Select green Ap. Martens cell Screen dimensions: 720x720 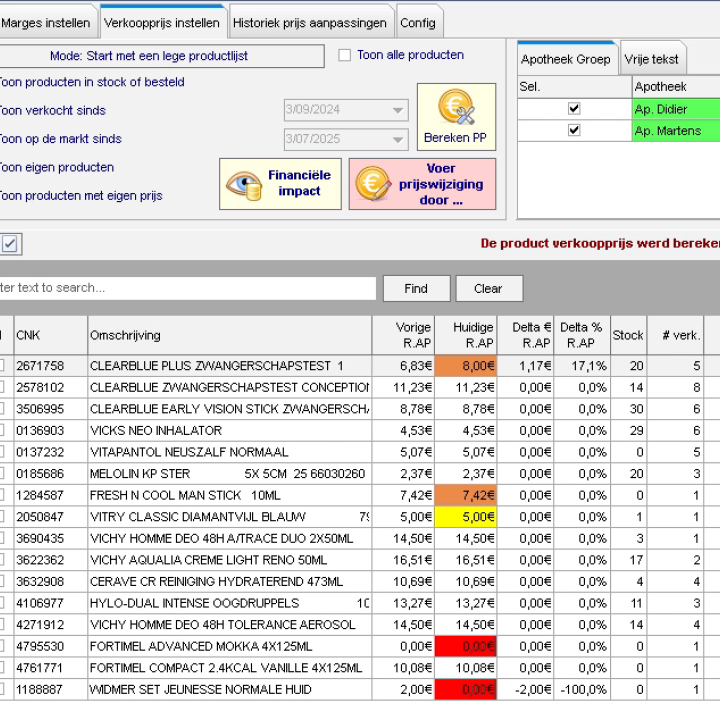point(676,131)
